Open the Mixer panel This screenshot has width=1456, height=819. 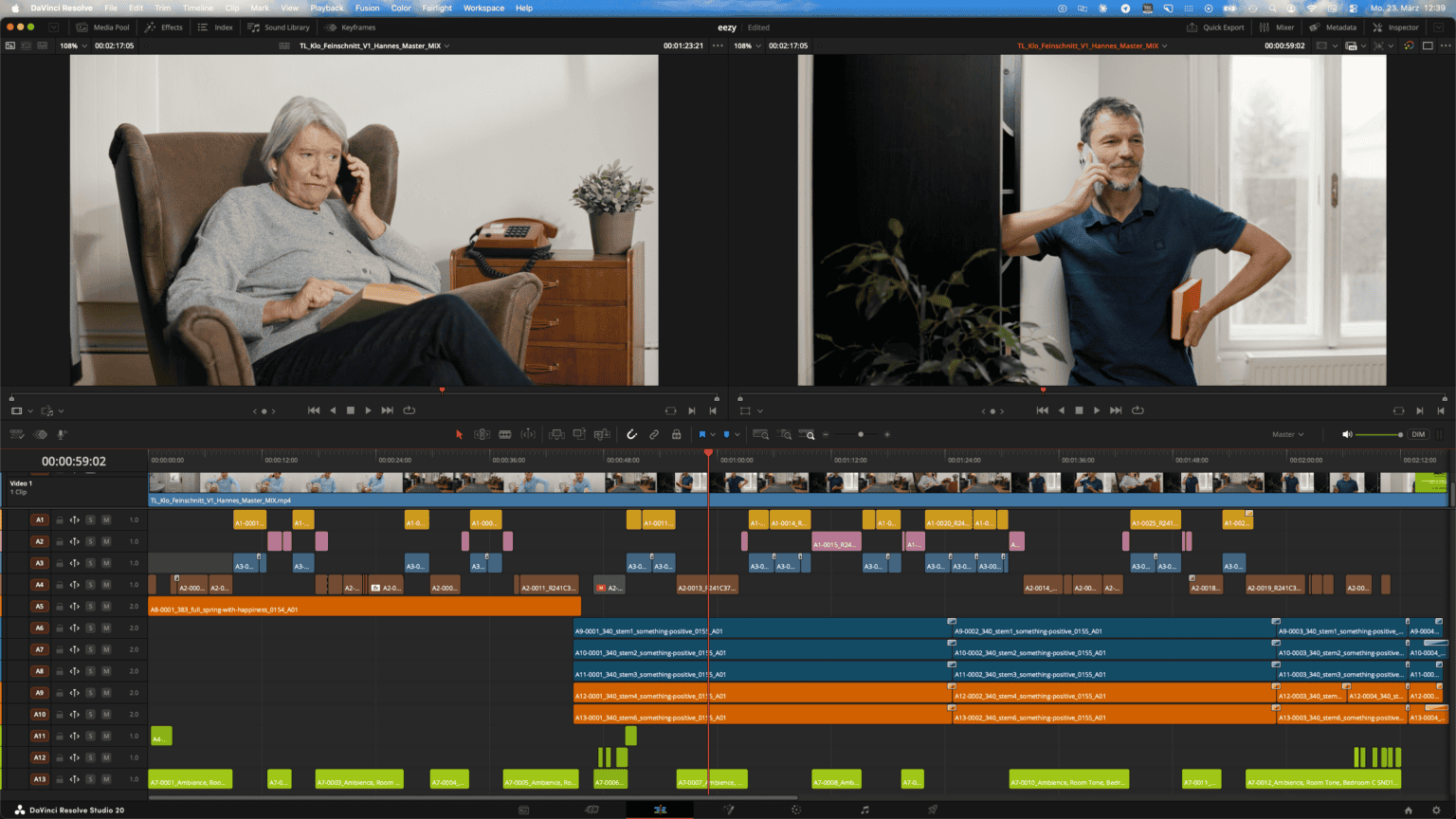(1277, 27)
